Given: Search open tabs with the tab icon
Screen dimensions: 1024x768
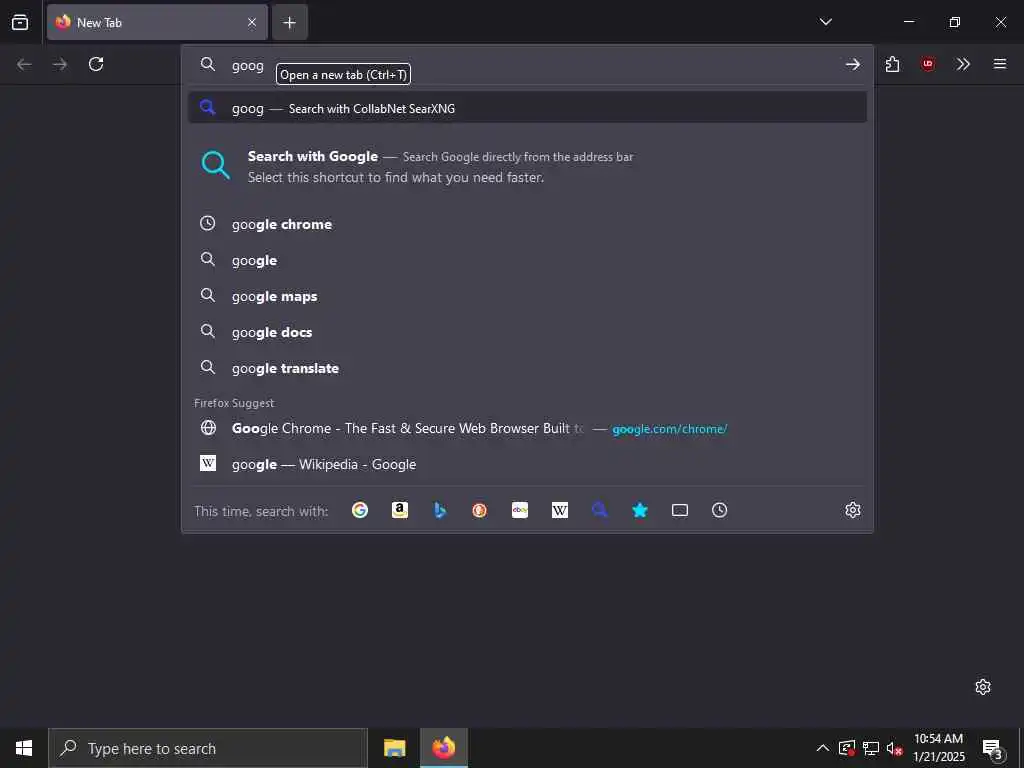Looking at the screenshot, I should click(x=680, y=510).
